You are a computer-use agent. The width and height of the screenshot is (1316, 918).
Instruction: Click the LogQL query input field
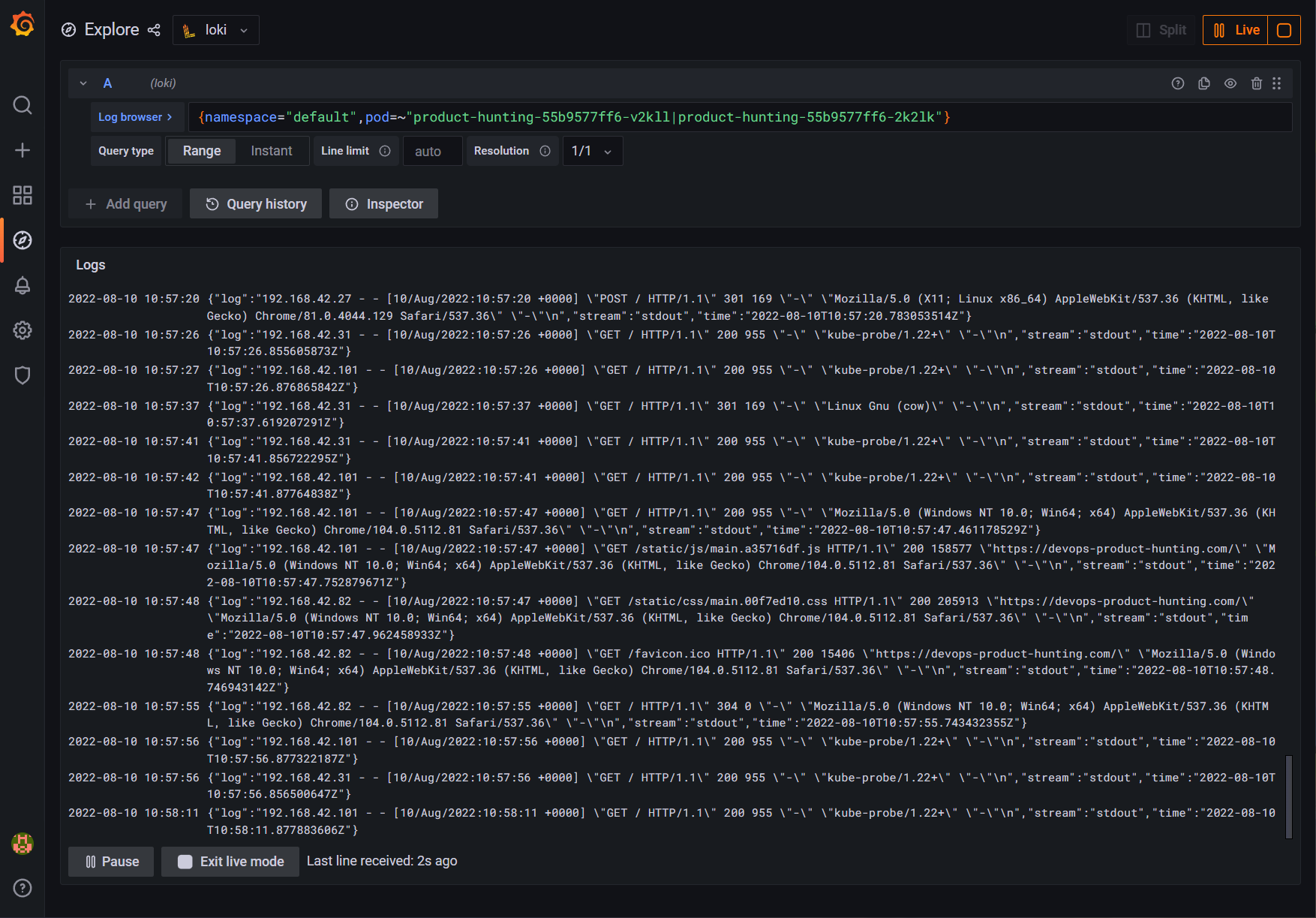pyautogui.click(x=740, y=117)
